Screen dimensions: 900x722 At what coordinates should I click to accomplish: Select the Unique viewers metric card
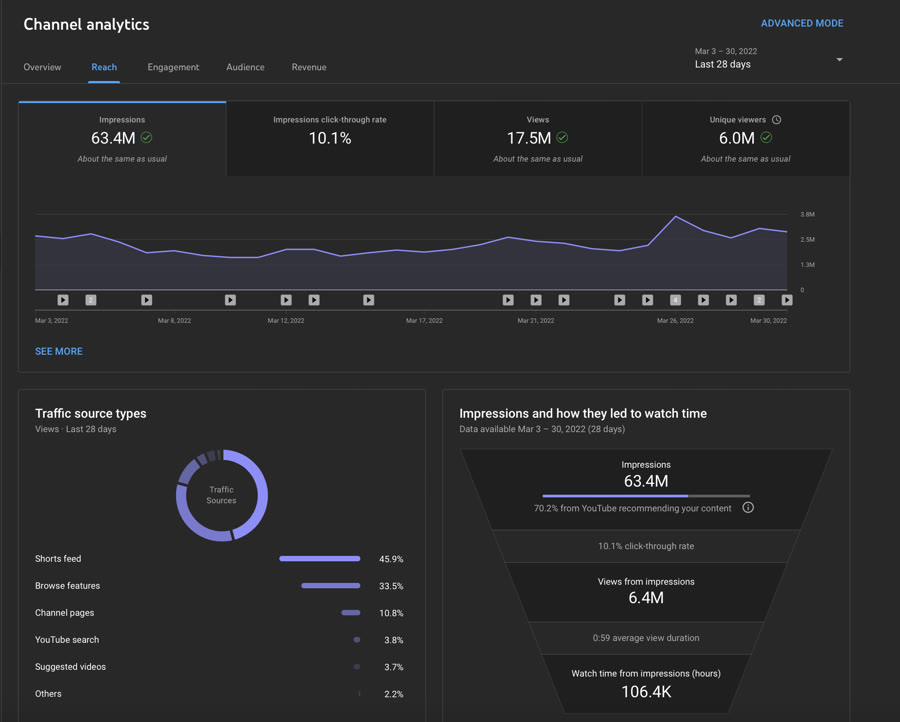[x=746, y=139]
